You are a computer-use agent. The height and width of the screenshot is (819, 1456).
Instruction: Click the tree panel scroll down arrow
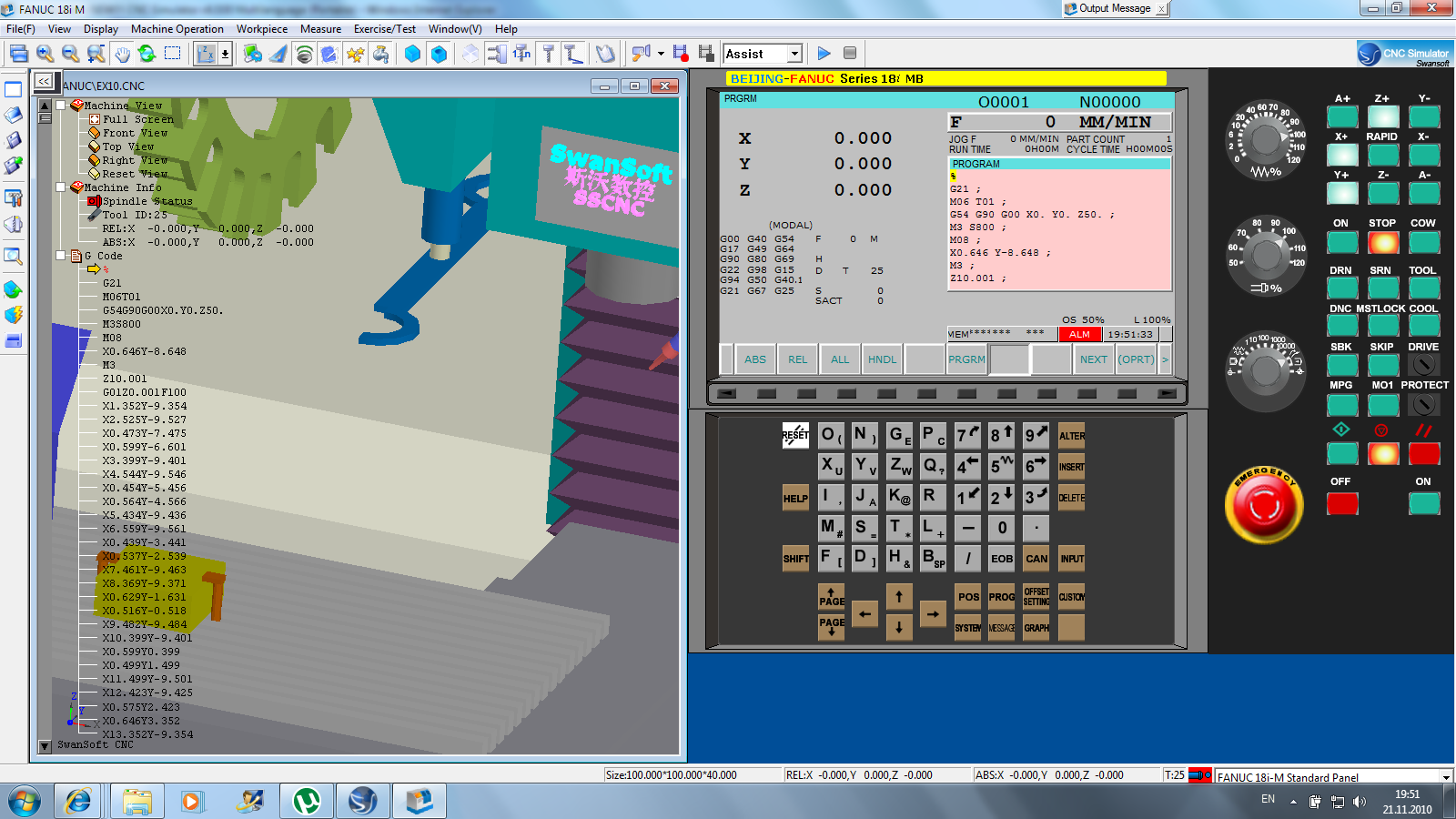[45, 746]
